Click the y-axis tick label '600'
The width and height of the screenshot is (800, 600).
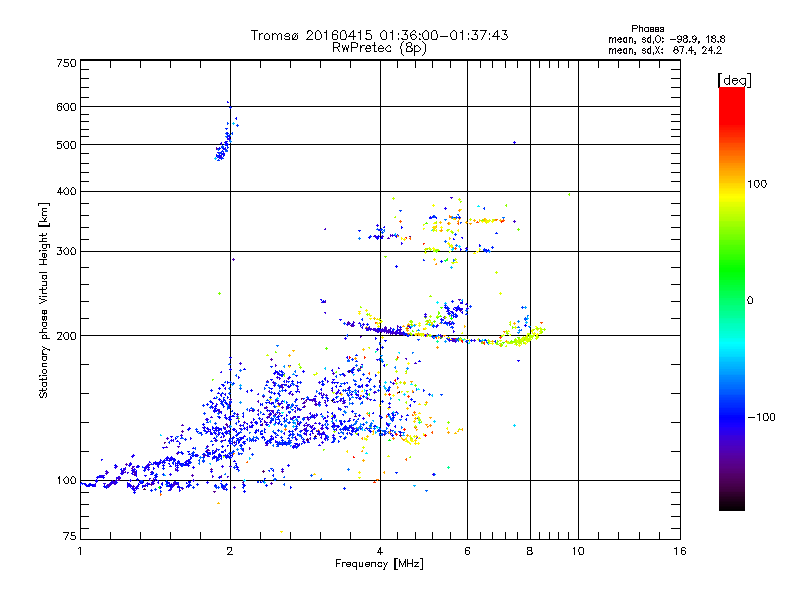66,107
